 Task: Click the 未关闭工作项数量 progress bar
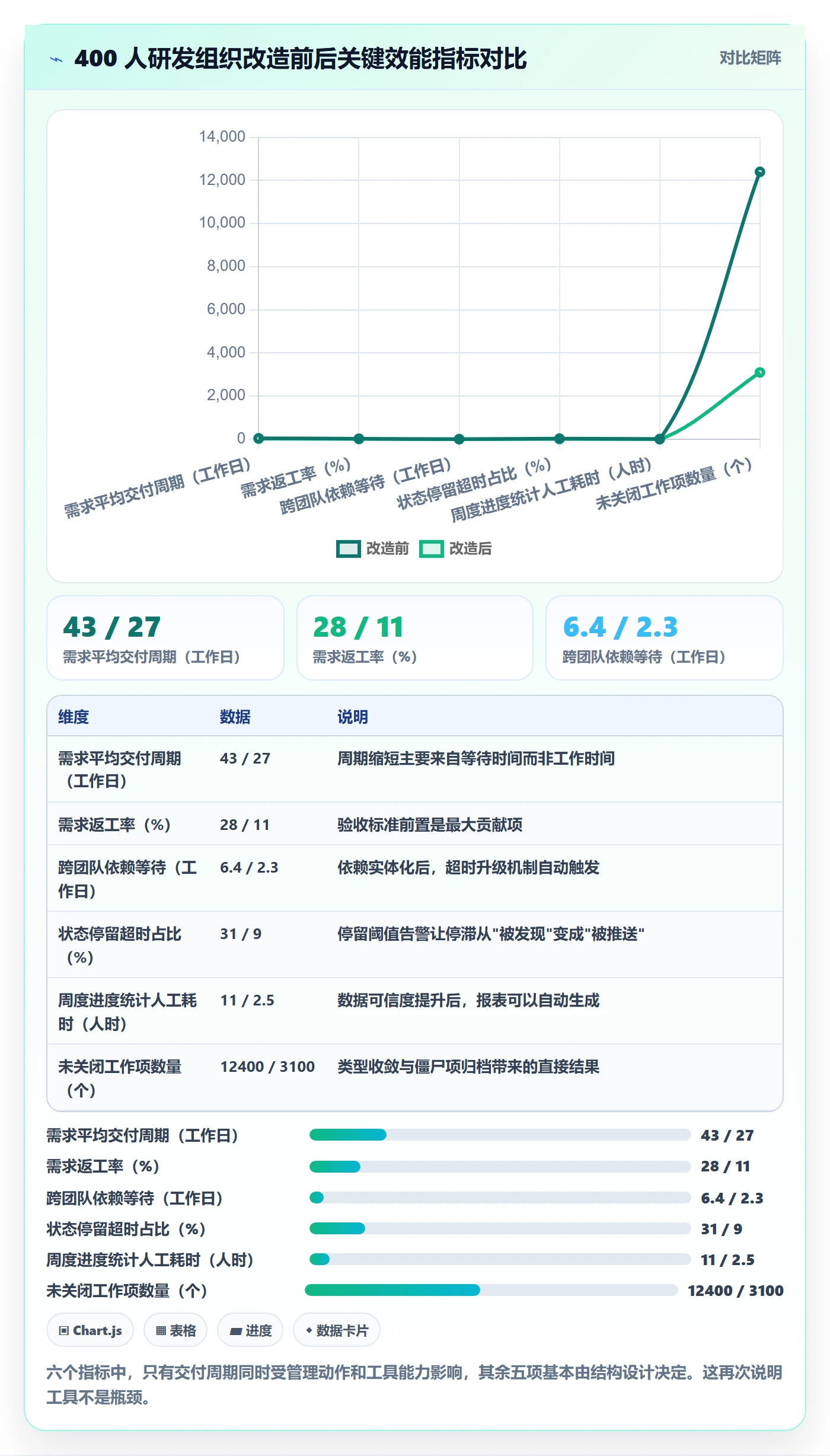(x=491, y=1290)
